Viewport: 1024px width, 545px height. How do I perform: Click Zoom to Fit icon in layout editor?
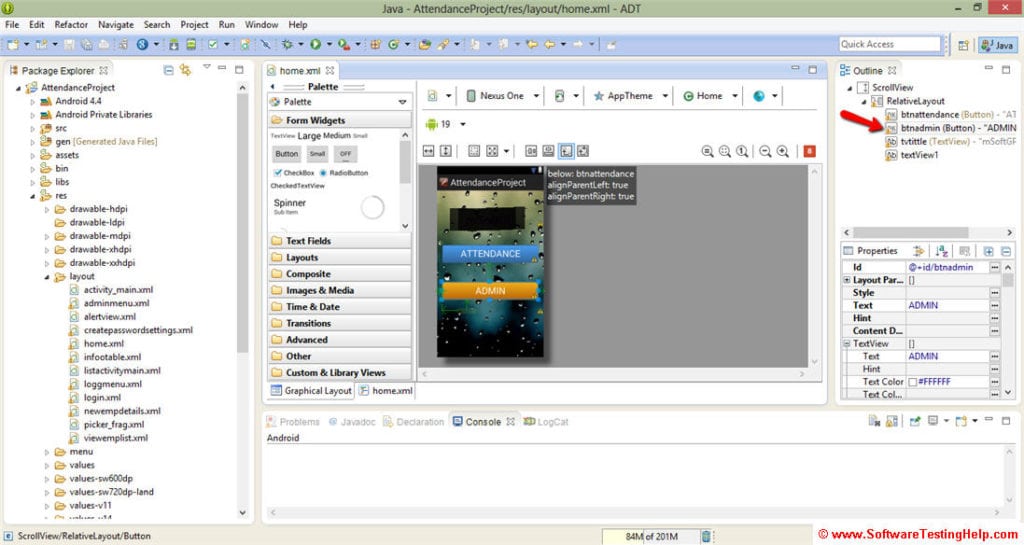click(x=725, y=151)
